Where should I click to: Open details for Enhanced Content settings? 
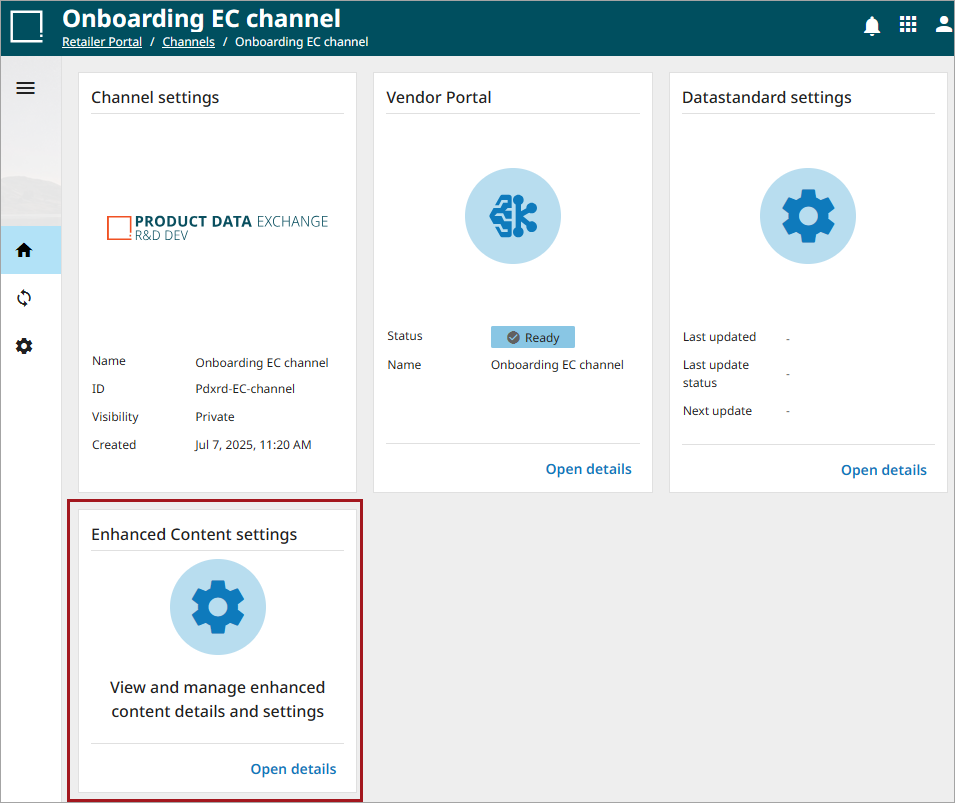pos(293,769)
